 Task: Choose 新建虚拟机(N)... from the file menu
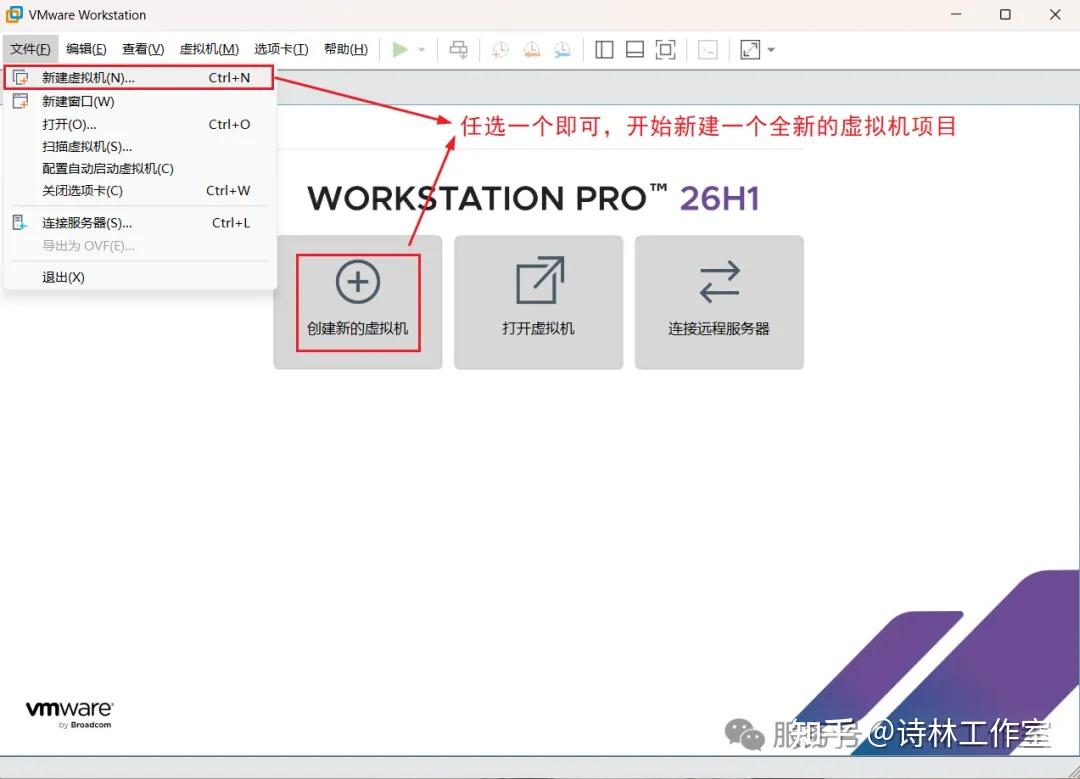tap(139, 78)
